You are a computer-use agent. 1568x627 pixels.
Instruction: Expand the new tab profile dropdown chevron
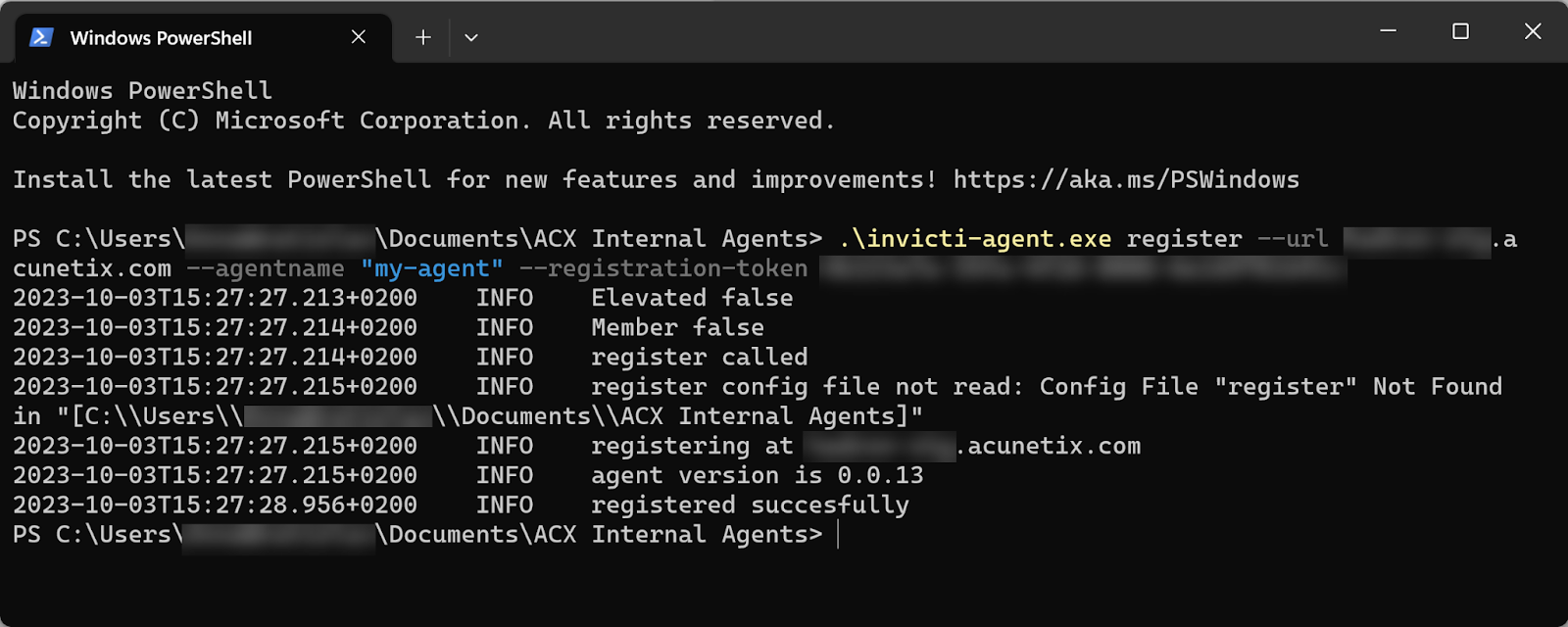pos(471,37)
